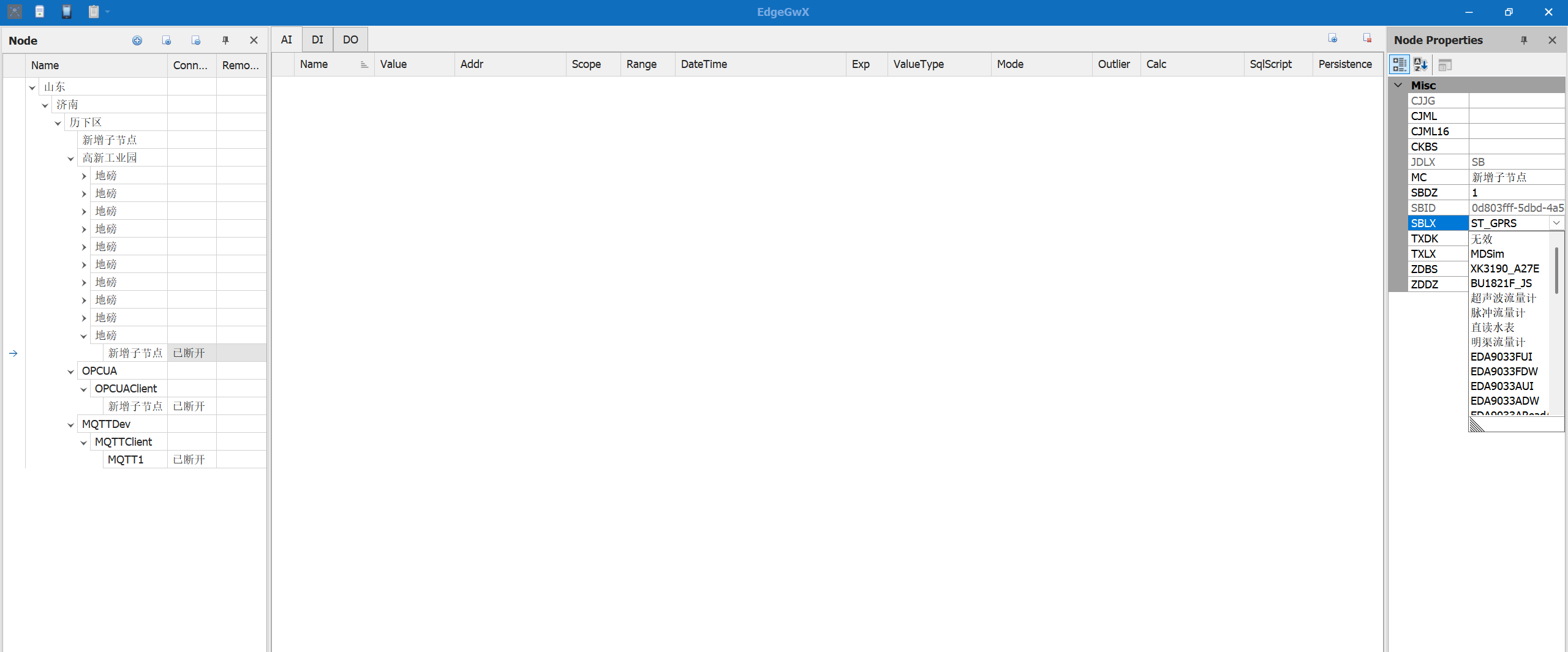Select MDSim from the SBLX dropdown list
The height and width of the screenshot is (652, 1568).
(1487, 253)
